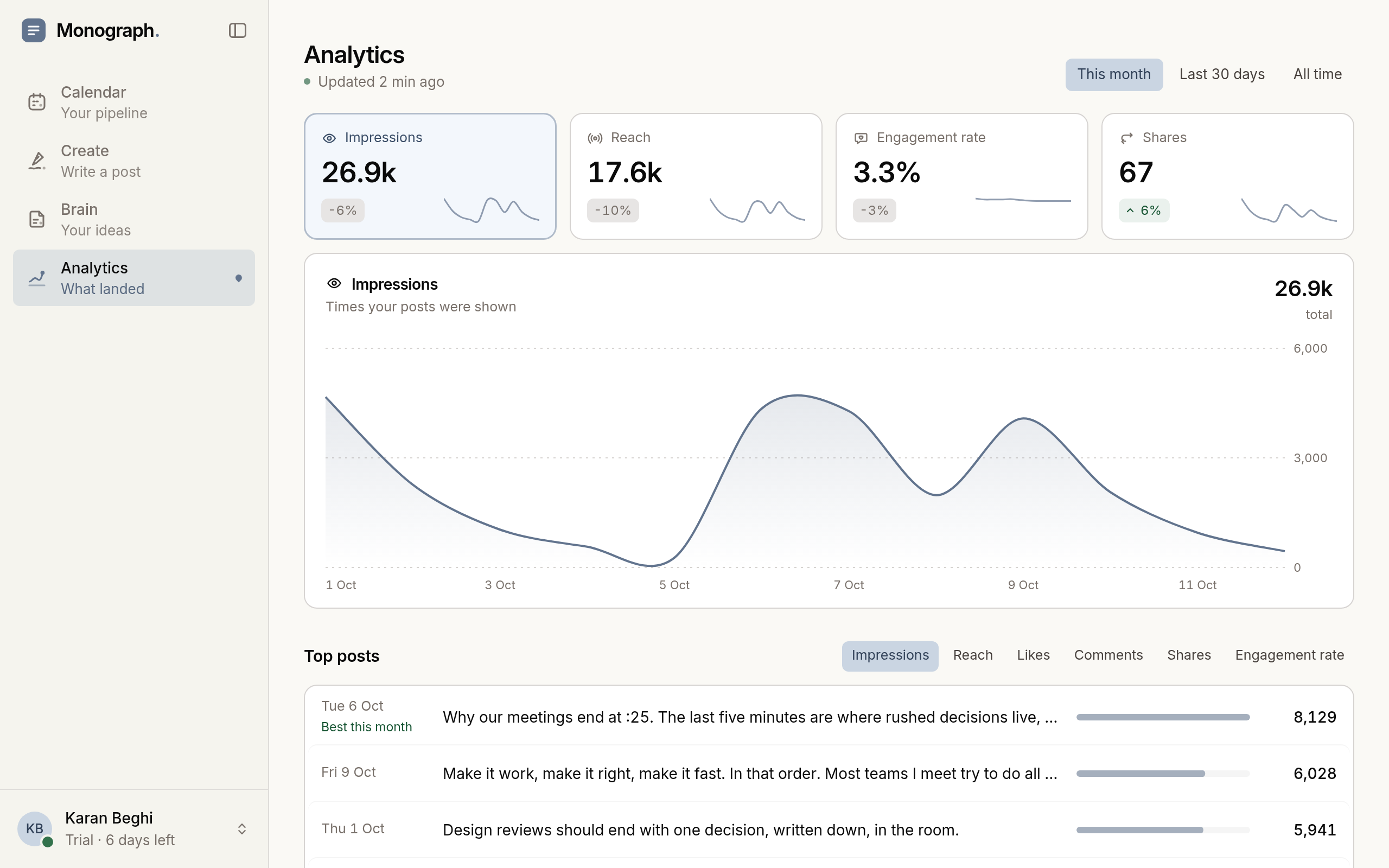Collapse the sidebar with the panel icon
Viewport: 1389px width, 868px height.
[237, 30]
